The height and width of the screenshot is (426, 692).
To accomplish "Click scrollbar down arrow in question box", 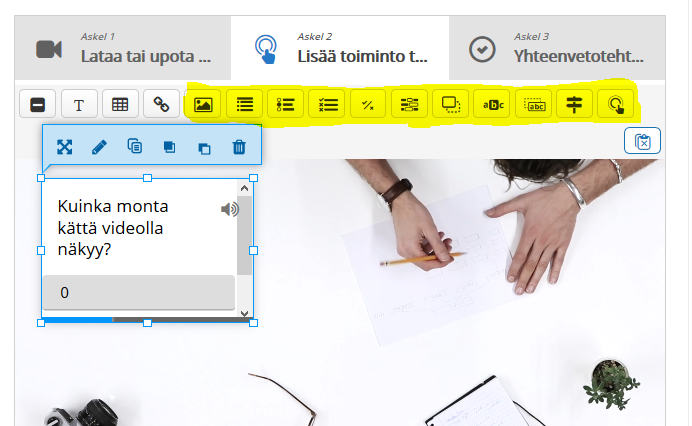I will pos(245,313).
